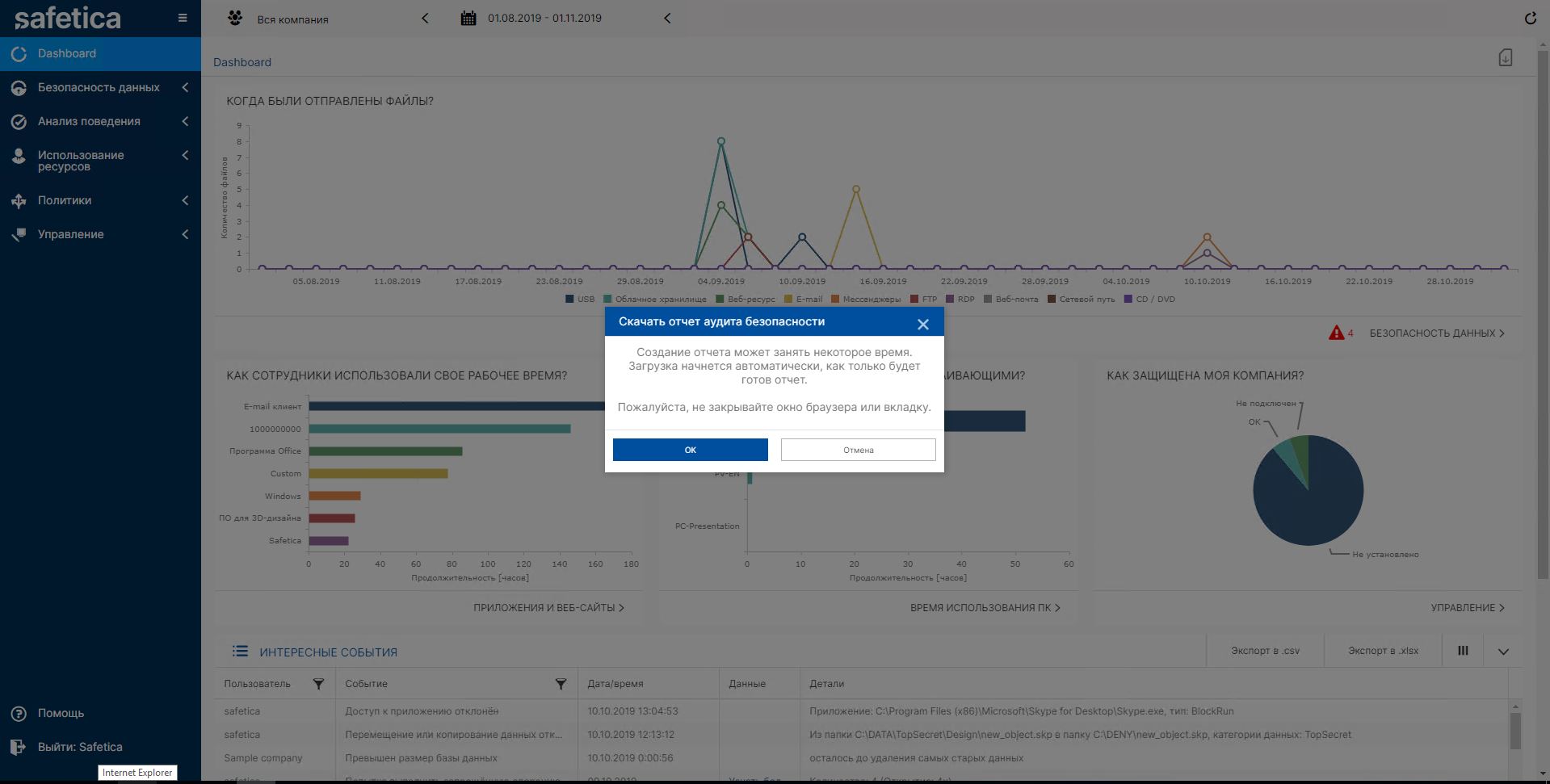Click the hamburger menu icon beside Safetica logo

point(183,18)
